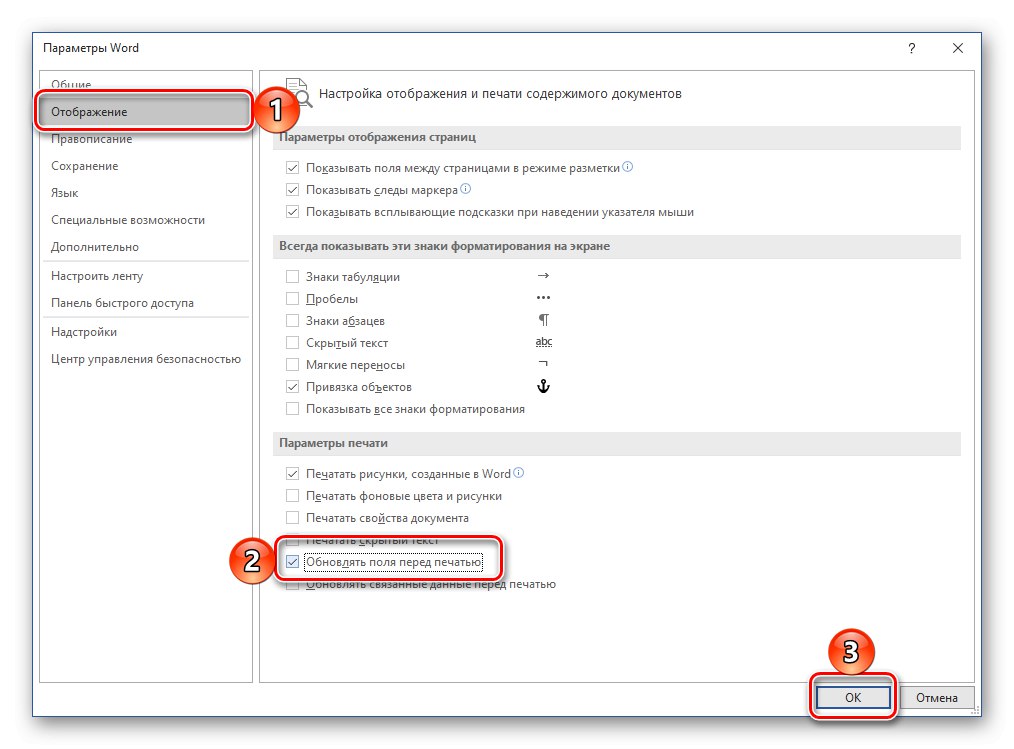Enable the Пробелы checkbox
Screen dimensions: 1014x749
pyautogui.click(x=292, y=299)
